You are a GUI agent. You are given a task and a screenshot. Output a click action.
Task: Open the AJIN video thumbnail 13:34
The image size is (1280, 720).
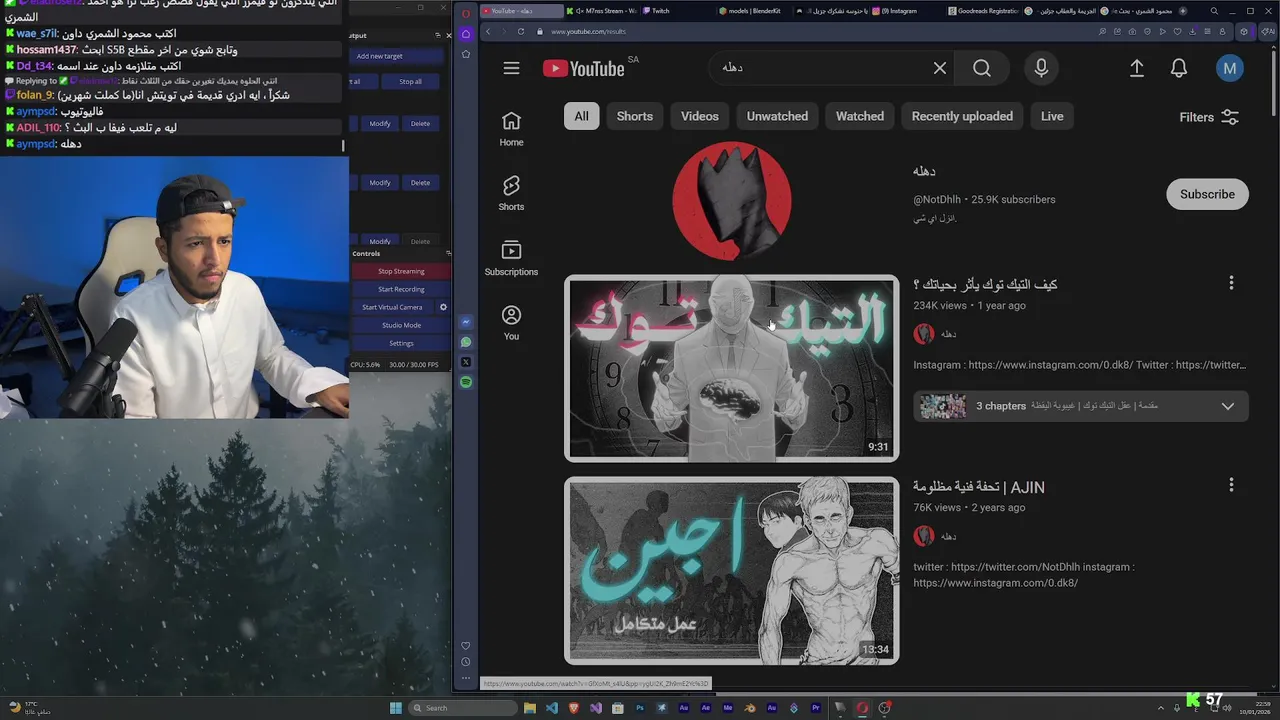[x=732, y=571]
